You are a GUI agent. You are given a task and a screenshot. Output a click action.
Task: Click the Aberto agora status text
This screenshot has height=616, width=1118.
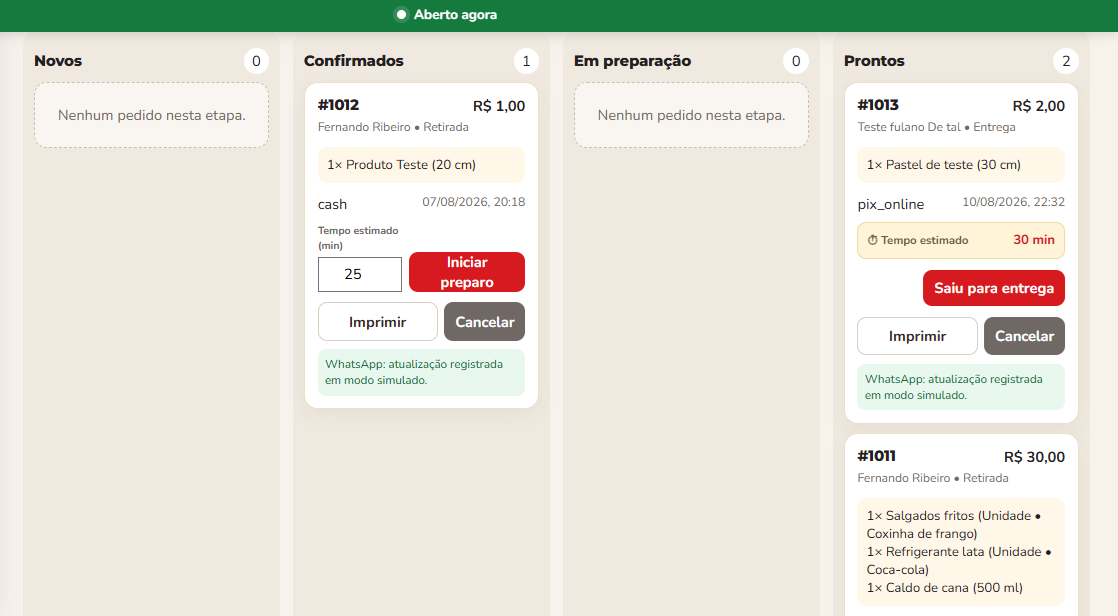[x=456, y=14]
